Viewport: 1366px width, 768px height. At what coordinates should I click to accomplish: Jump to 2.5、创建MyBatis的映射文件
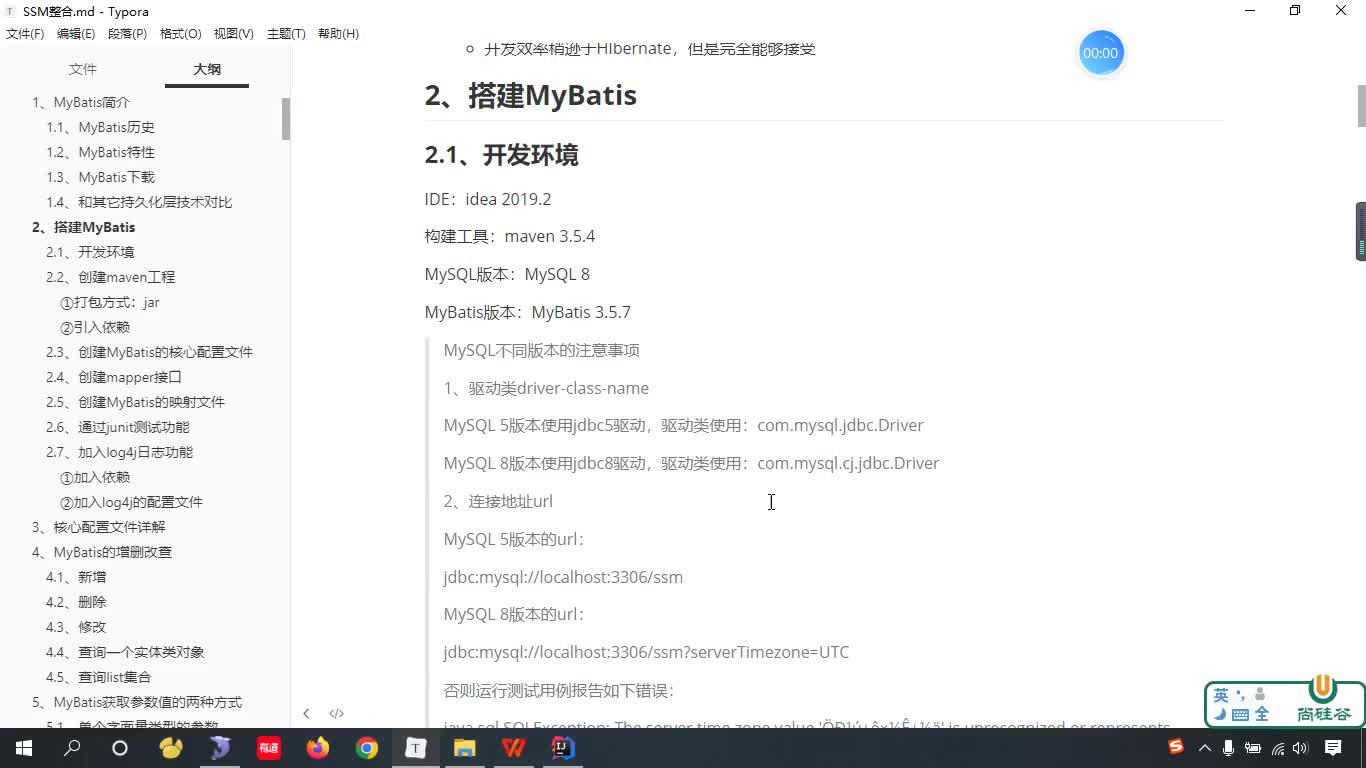click(x=135, y=402)
